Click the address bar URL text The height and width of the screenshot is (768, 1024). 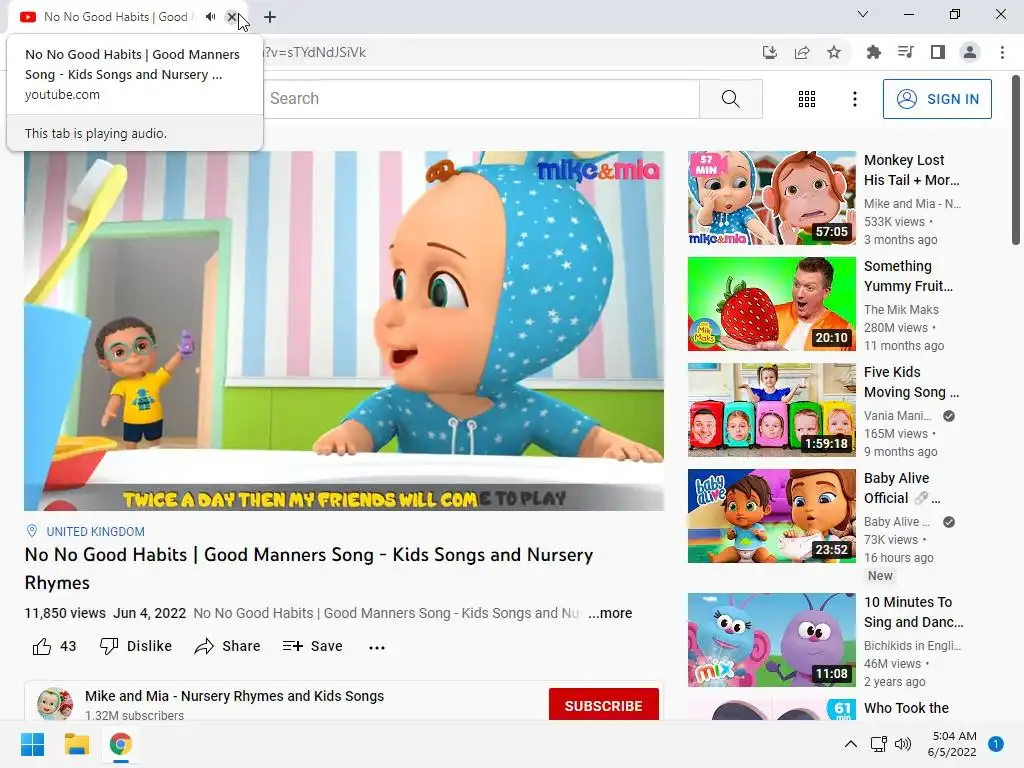pos(315,52)
